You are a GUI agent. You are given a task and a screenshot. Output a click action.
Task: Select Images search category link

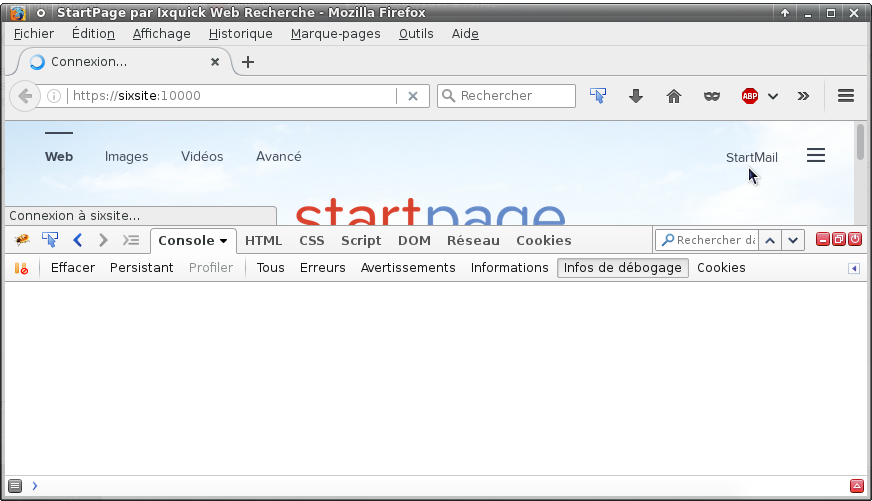[126, 156]
